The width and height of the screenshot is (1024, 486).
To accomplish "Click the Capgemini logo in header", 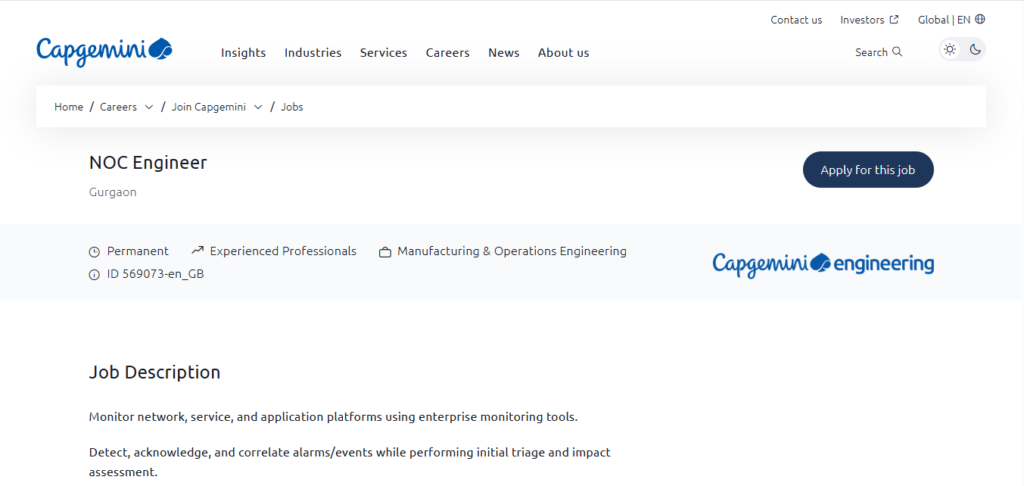I will (x=104, y=52).
